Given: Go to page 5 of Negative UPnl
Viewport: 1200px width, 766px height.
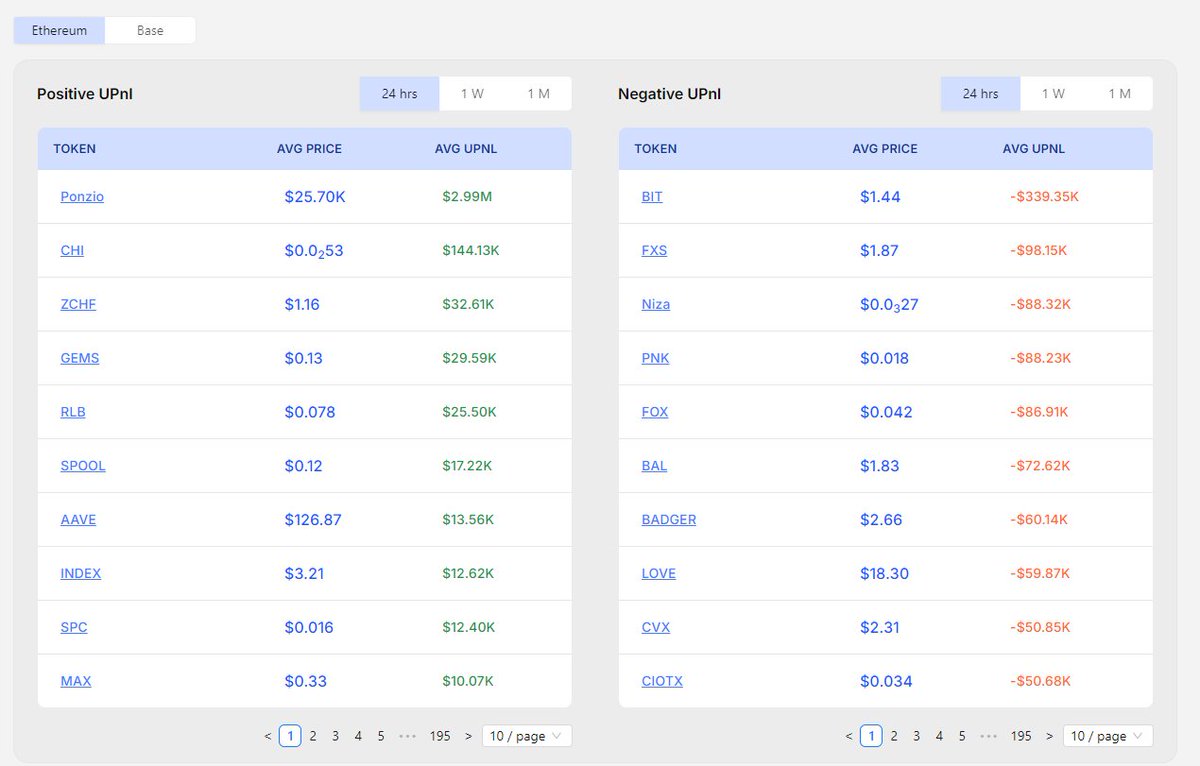Looking at the screenshot, I should (962, 736).
